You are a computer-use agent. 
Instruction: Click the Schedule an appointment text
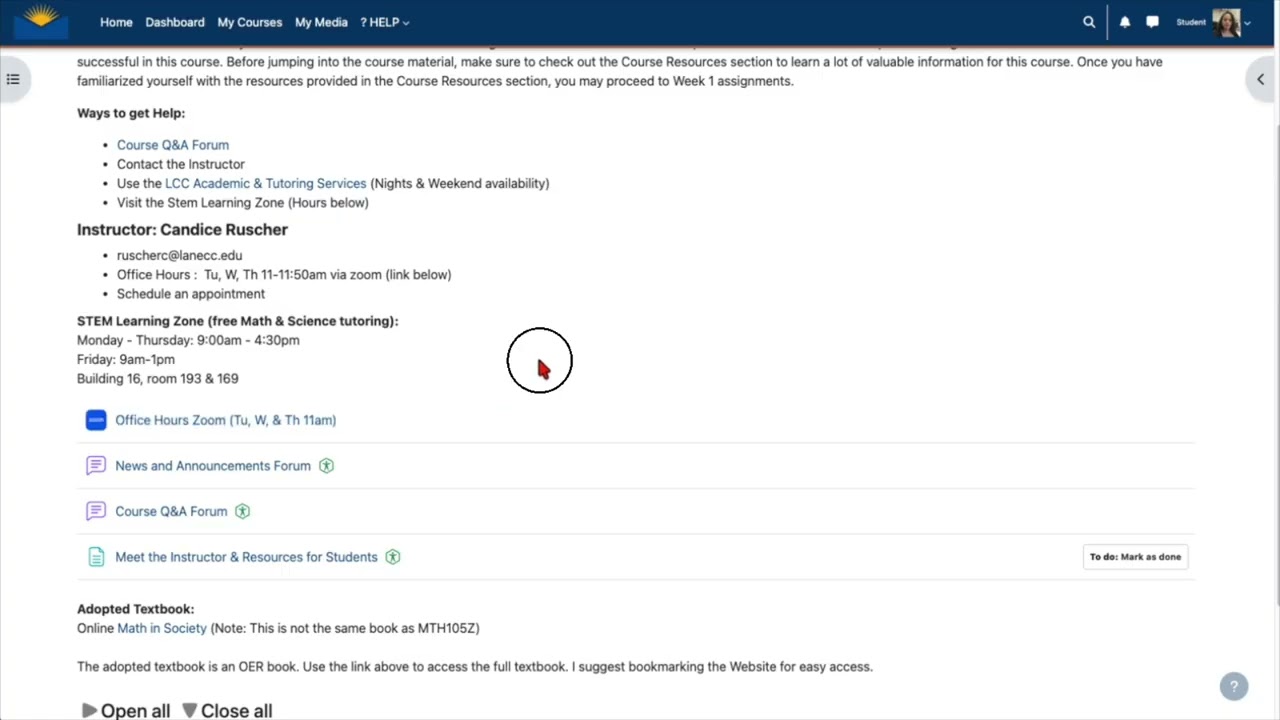tap(191, 294)
